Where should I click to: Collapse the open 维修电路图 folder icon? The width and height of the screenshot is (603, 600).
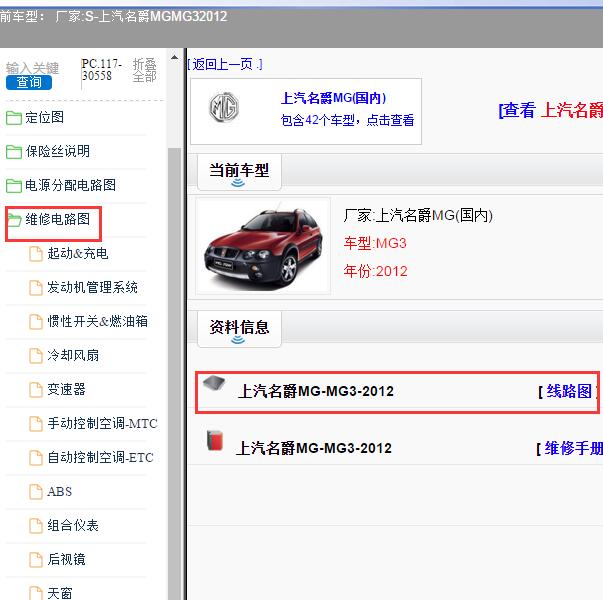[14, 220]
